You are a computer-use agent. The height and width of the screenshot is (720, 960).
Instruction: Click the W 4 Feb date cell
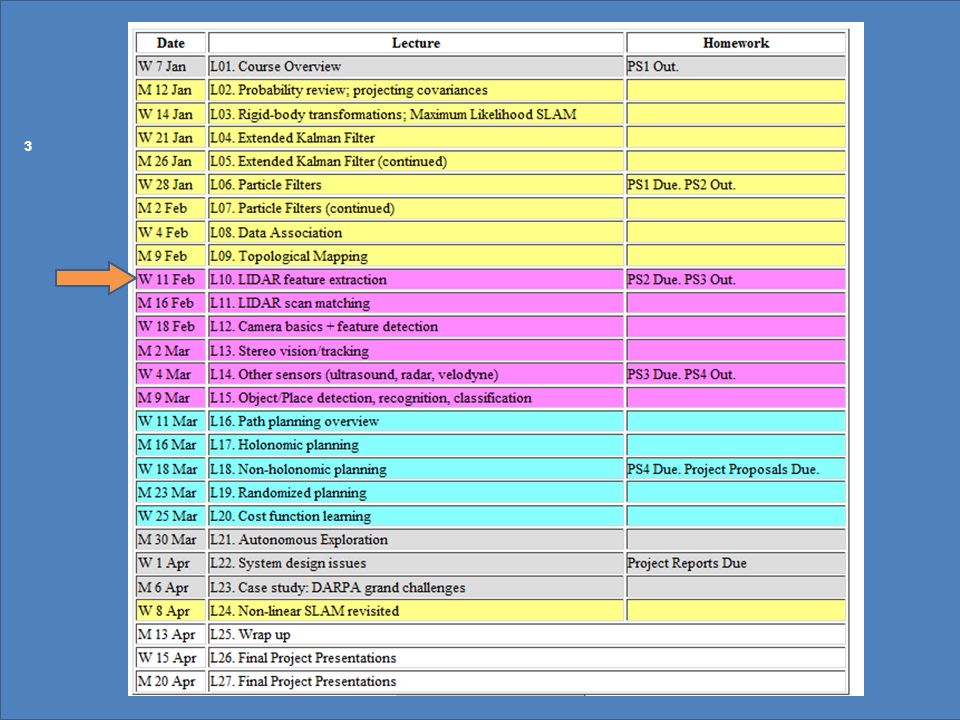pyautogui.click(x=170, y=232)
